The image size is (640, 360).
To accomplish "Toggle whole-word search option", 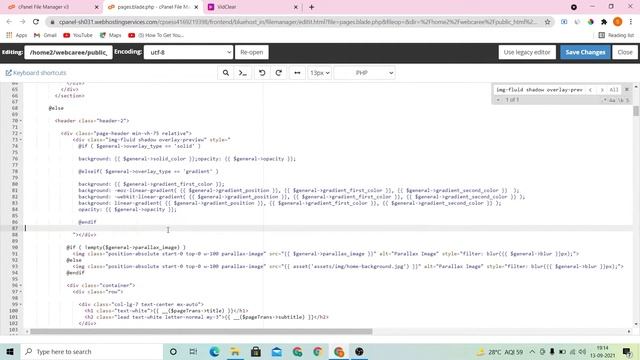I will [620, 100].
